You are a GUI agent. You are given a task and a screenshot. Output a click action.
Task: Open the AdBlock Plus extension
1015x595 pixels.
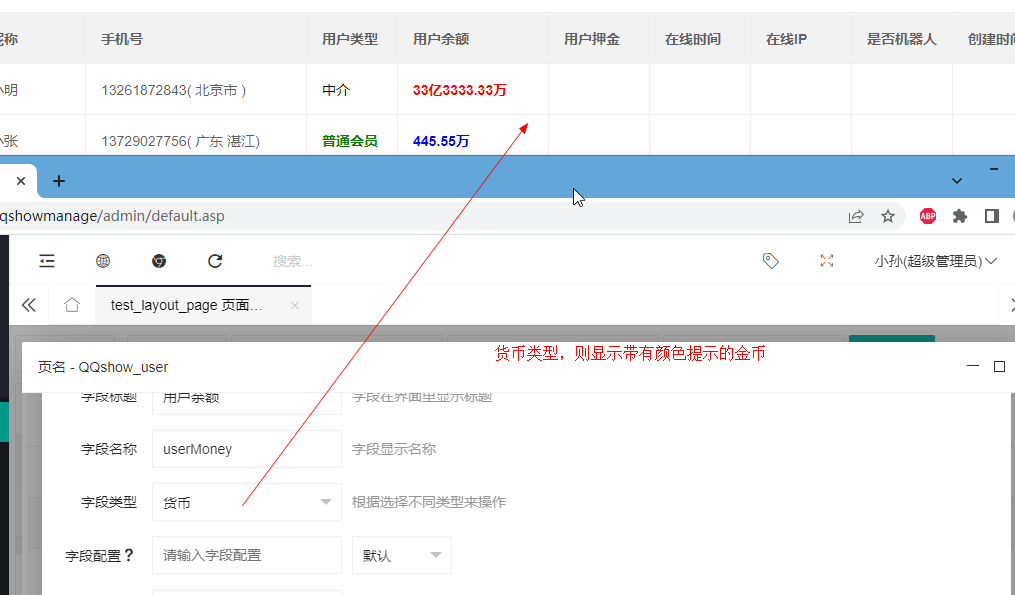click(x=928, y=216)
